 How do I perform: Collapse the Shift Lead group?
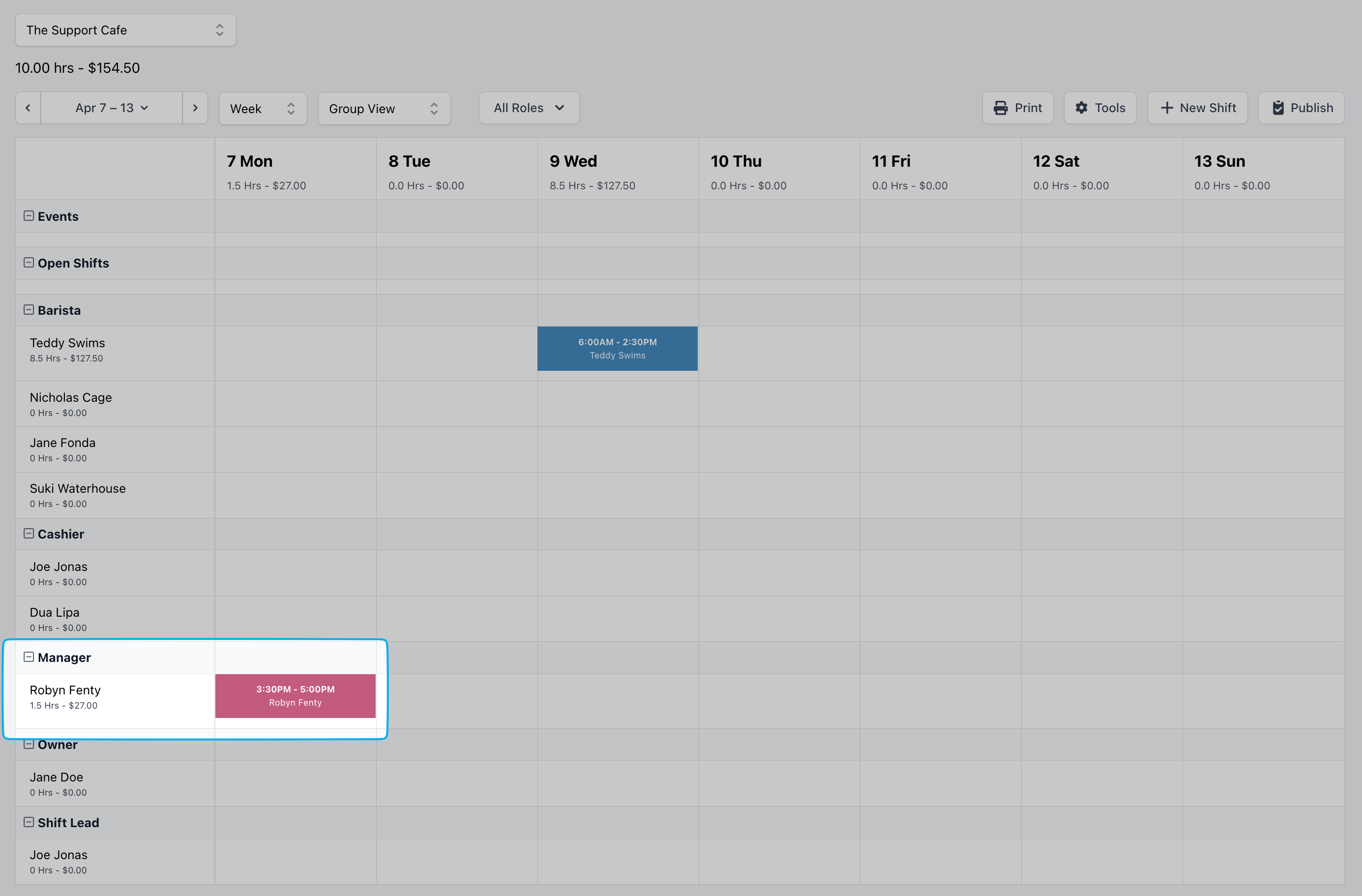[29, 822]
